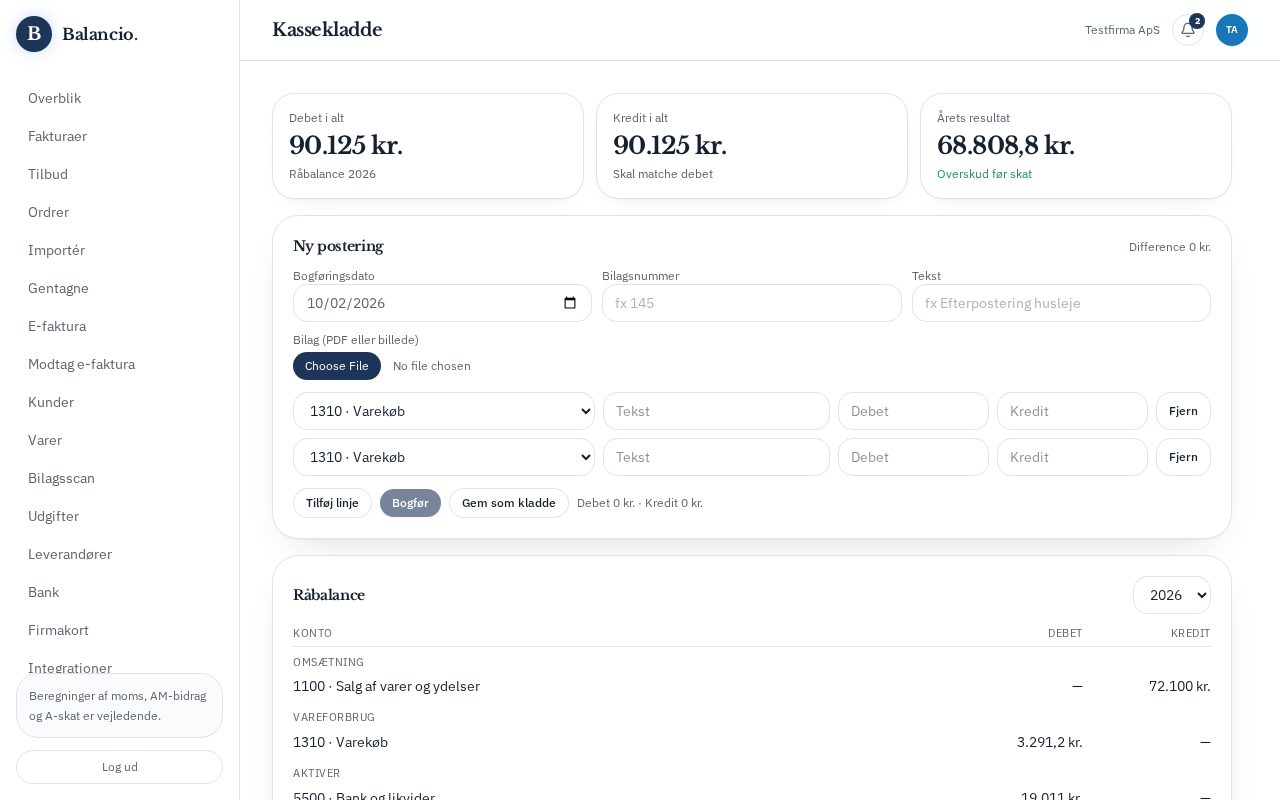The width and height of the screenshot is (1280, 800).
Task: Focus the second line's Debet field
Action: pyautogui.click(x=913, y=457)
